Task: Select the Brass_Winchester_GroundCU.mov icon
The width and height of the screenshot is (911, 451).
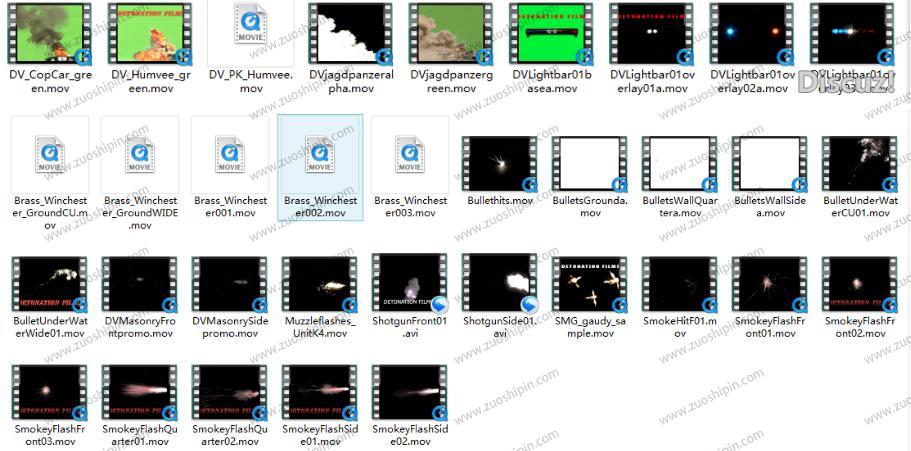Action: click(50, 154)
